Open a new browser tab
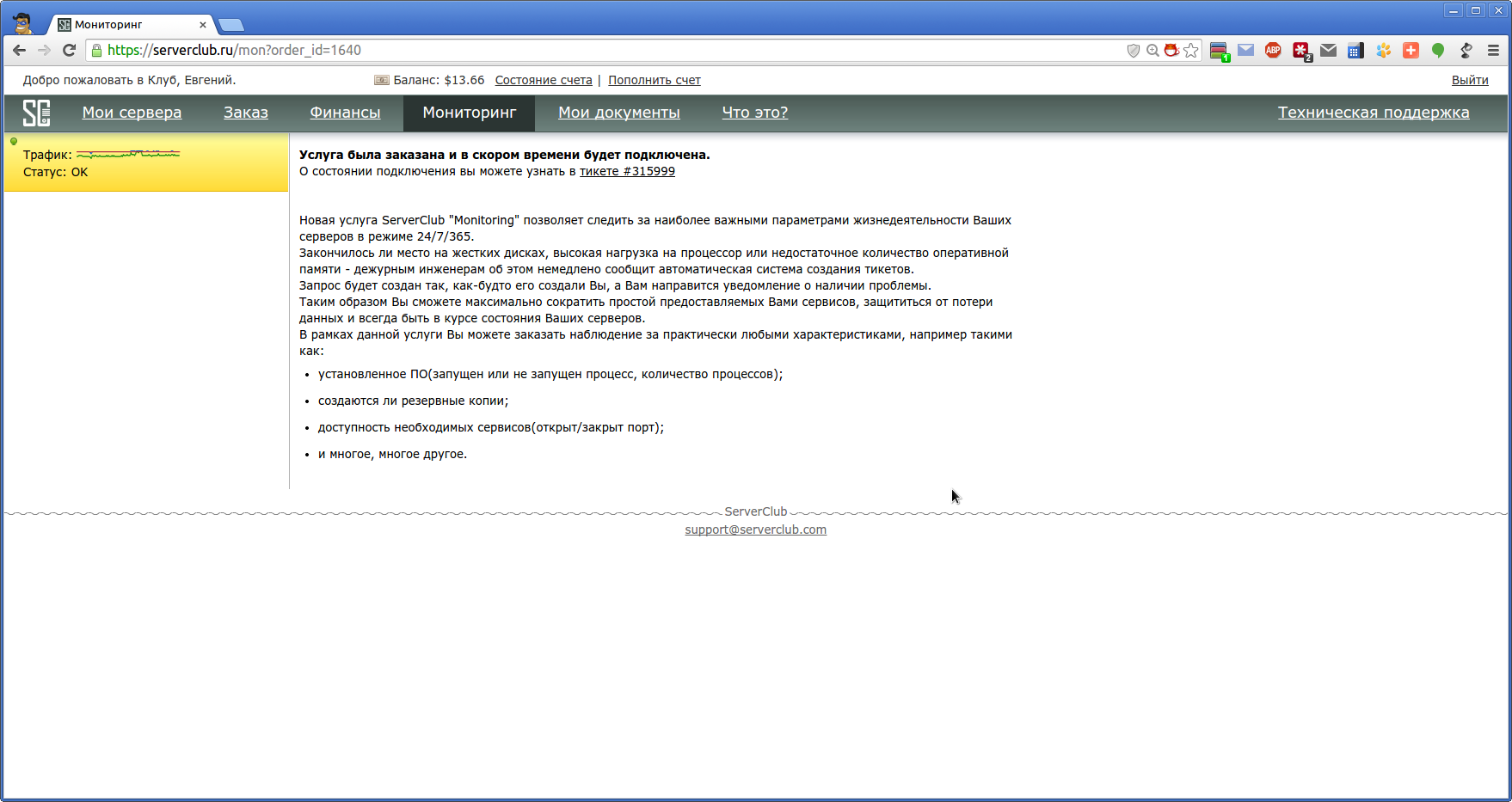1512x802 pixels. [230, 25]
